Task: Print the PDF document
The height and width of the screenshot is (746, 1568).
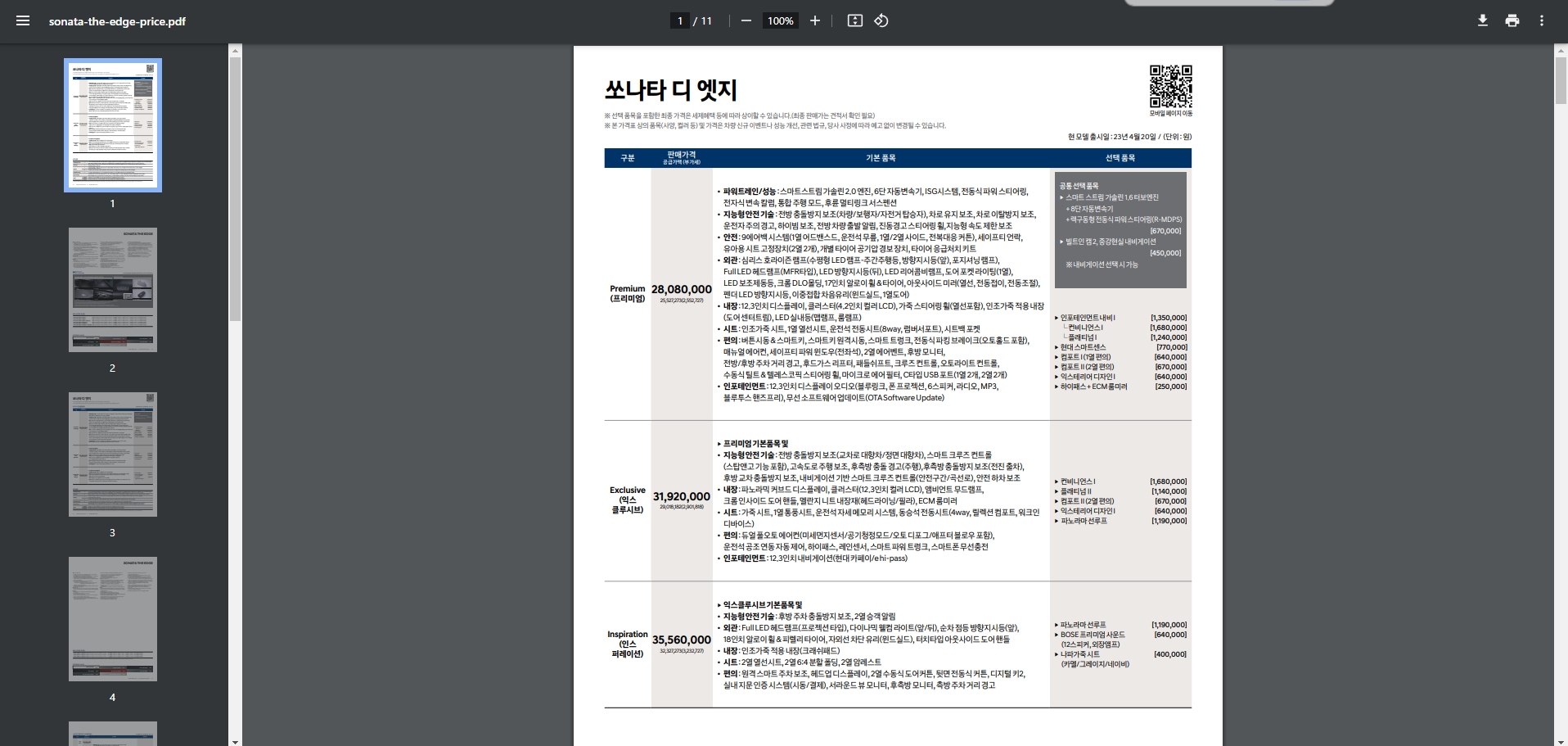Action: pos(1512,20)
